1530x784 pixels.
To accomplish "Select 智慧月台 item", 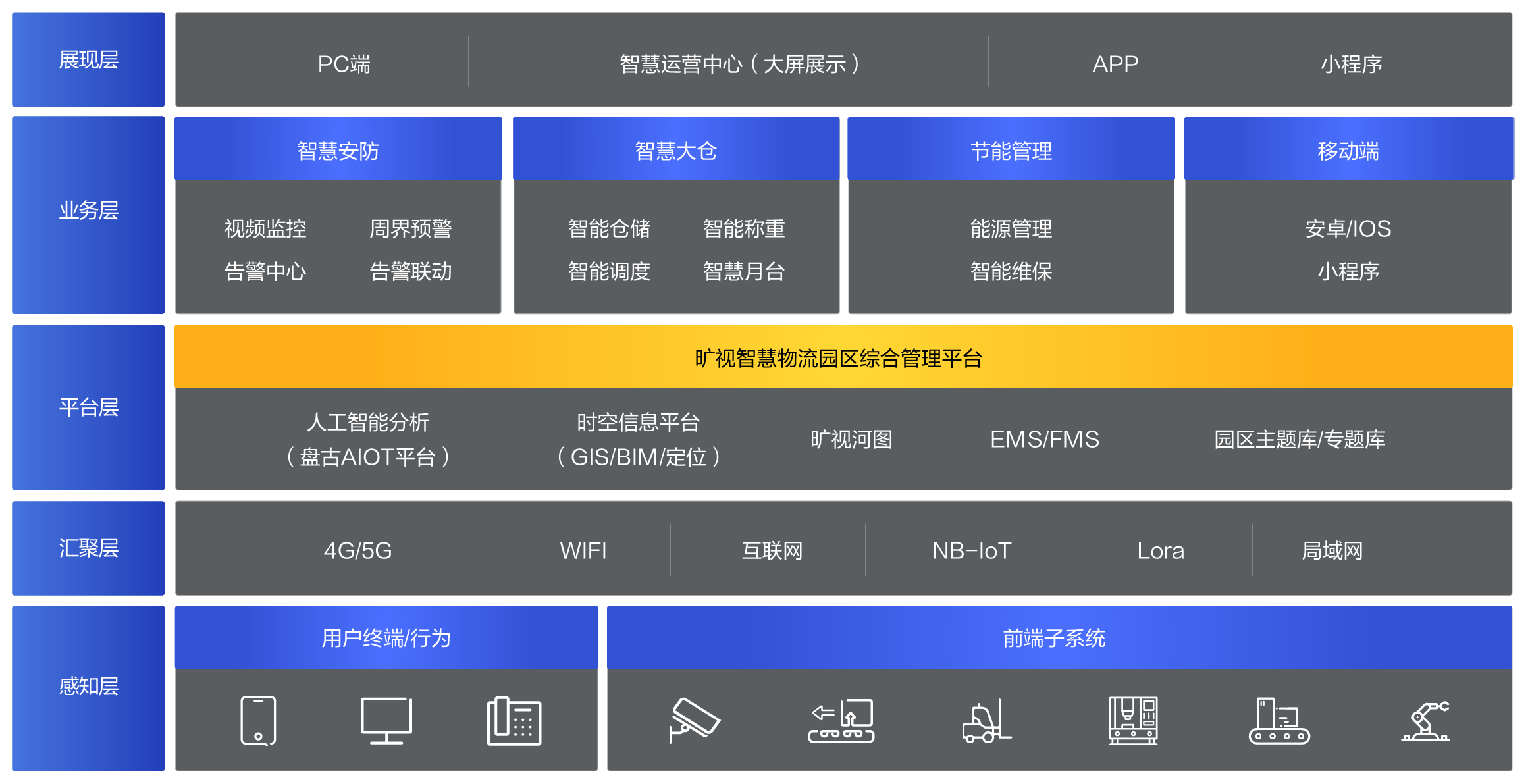I will click(x=744, y=271).
